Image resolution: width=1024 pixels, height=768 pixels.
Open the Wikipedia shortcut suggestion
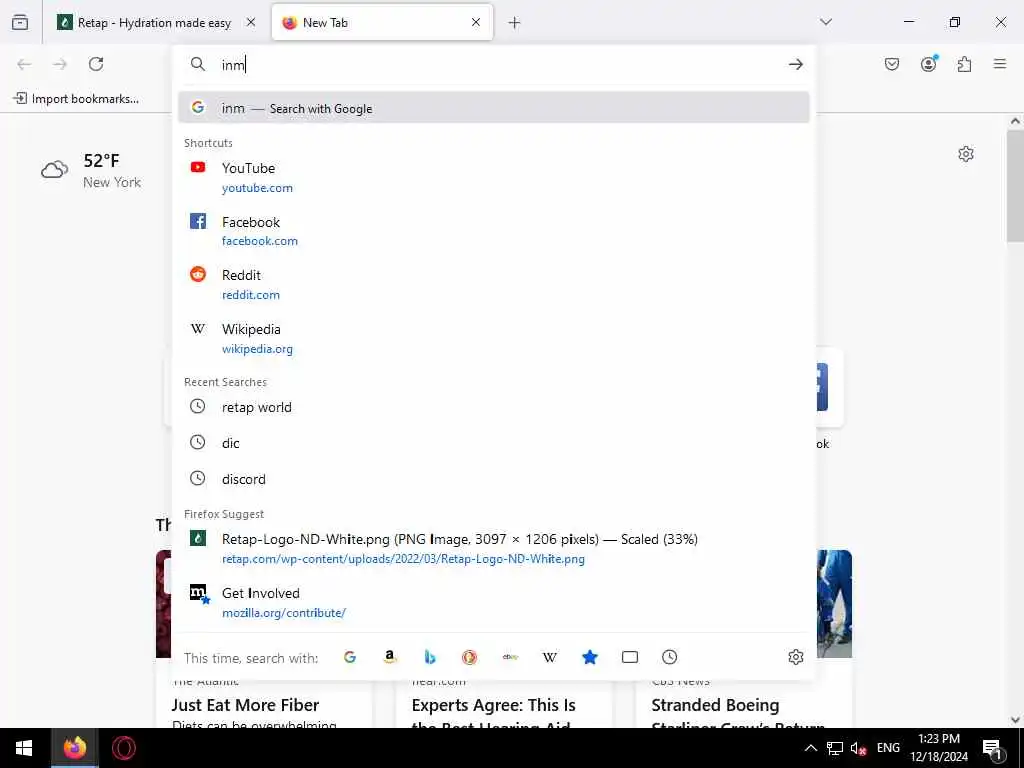tap(494, 338)
